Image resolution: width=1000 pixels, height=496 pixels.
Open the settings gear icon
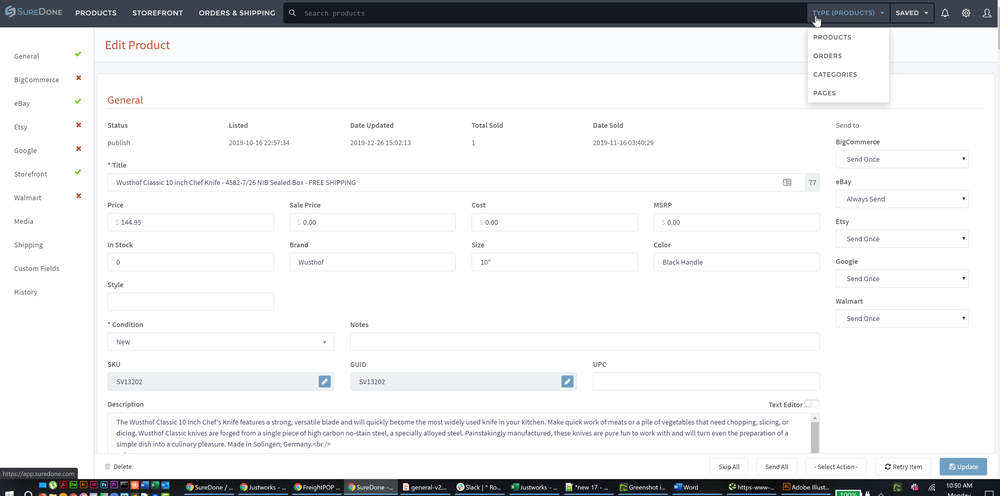(966, 13)
